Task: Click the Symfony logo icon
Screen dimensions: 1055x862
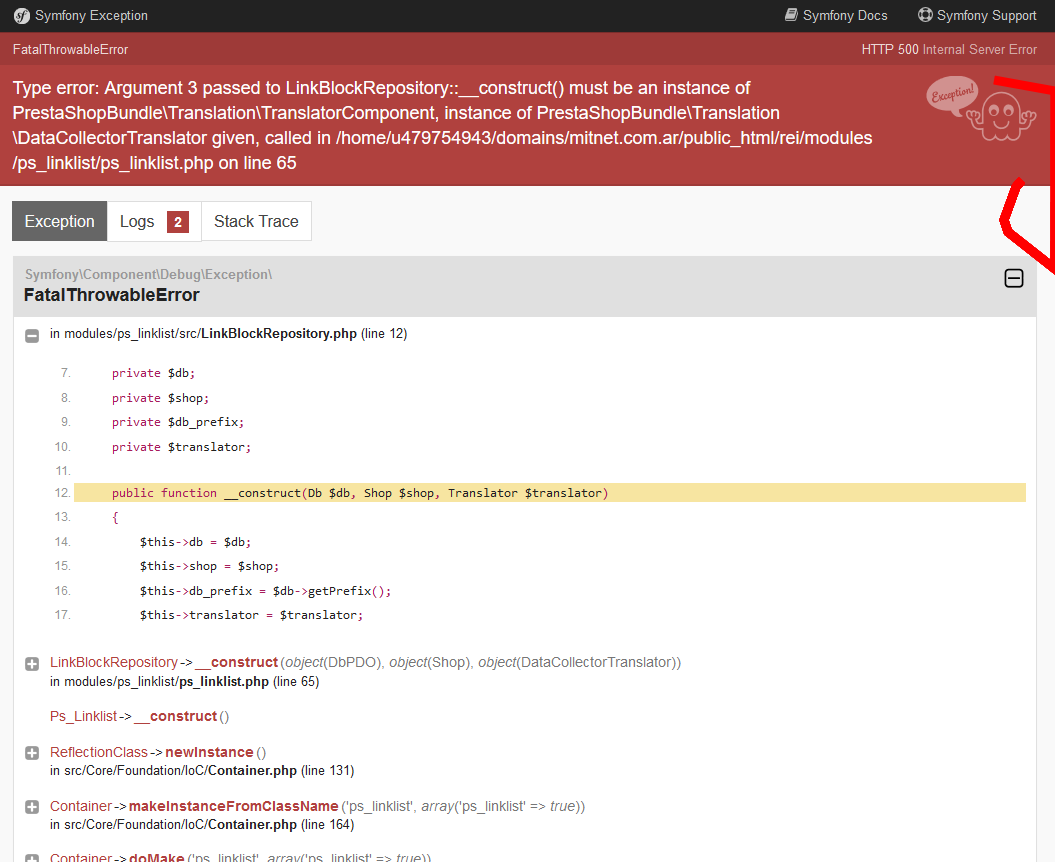Action: 22,15
